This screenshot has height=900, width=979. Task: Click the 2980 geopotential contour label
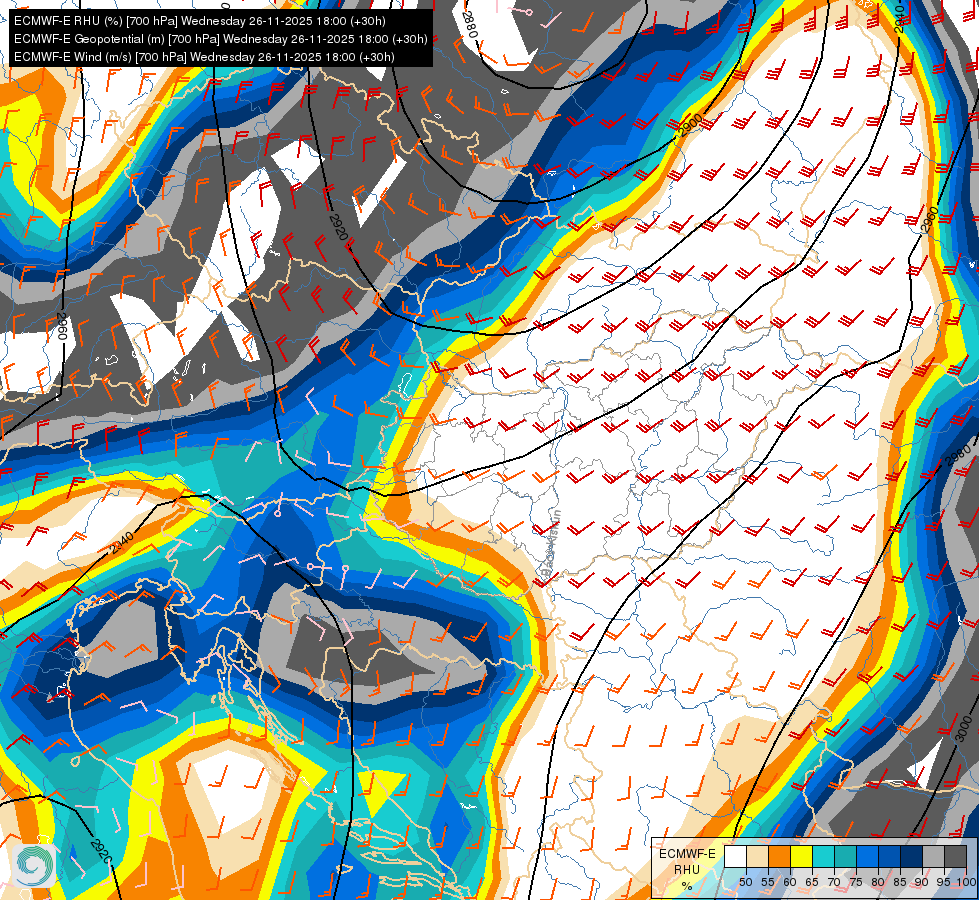point(958,455)
